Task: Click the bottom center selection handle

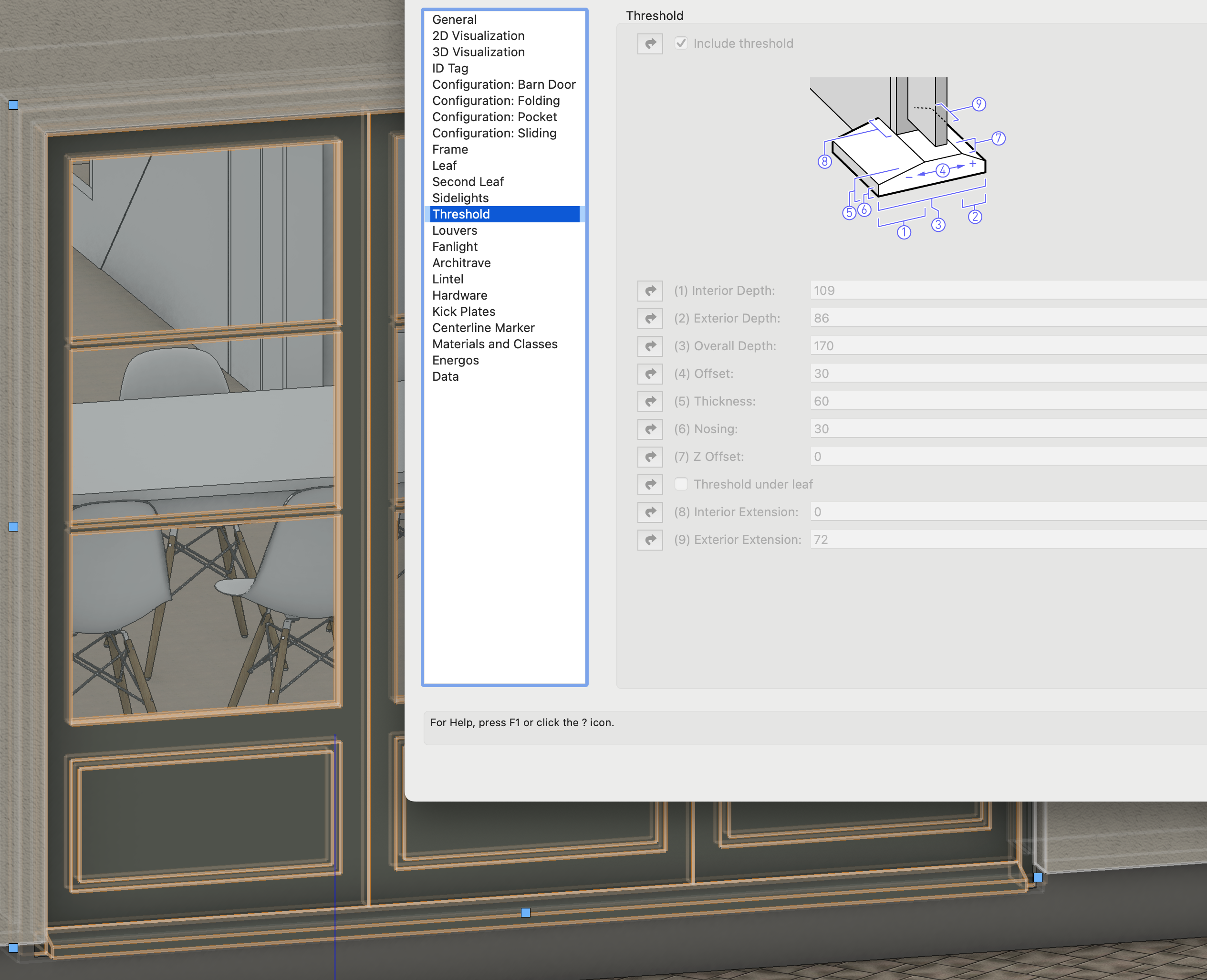Action: 526,912
